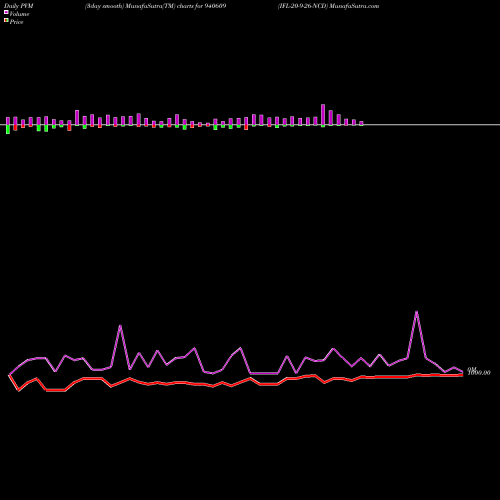Click the 'Daily PVM' title text
The height and width of the screenshot is (500, 500).
point(19,6)
